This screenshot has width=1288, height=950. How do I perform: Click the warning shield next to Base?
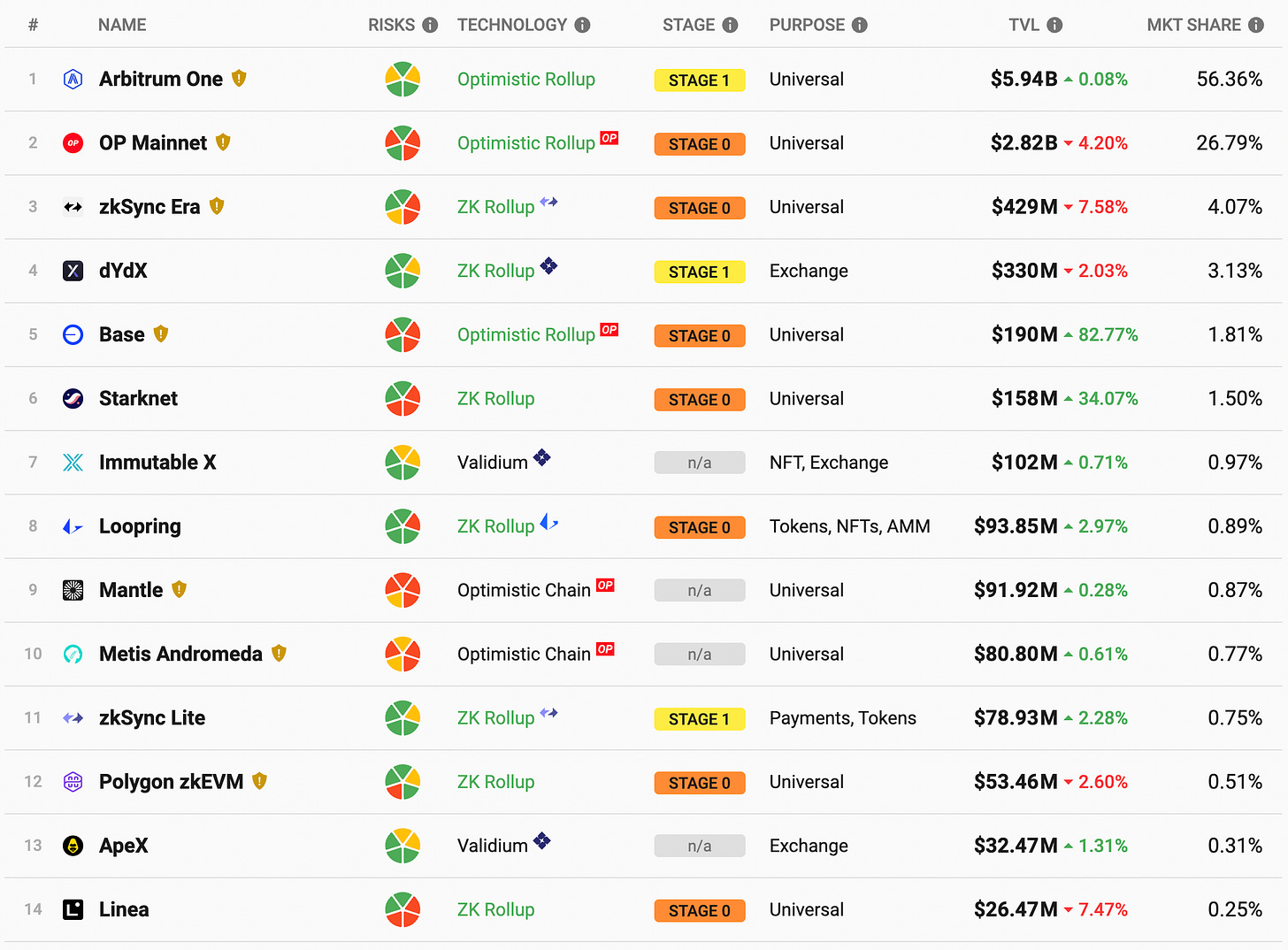tap(161, 333)
